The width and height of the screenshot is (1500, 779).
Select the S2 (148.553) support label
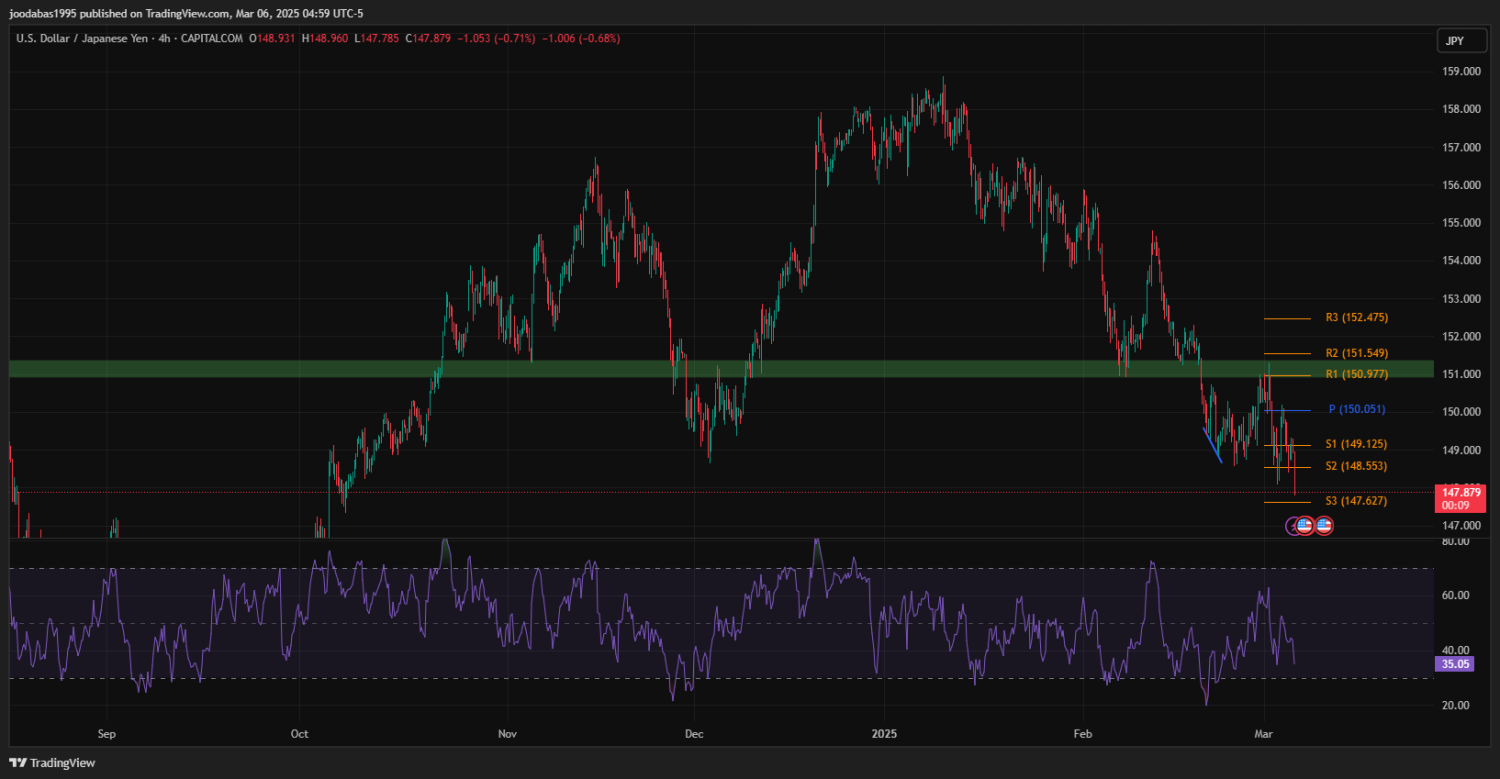click(x=1356, y=466)
